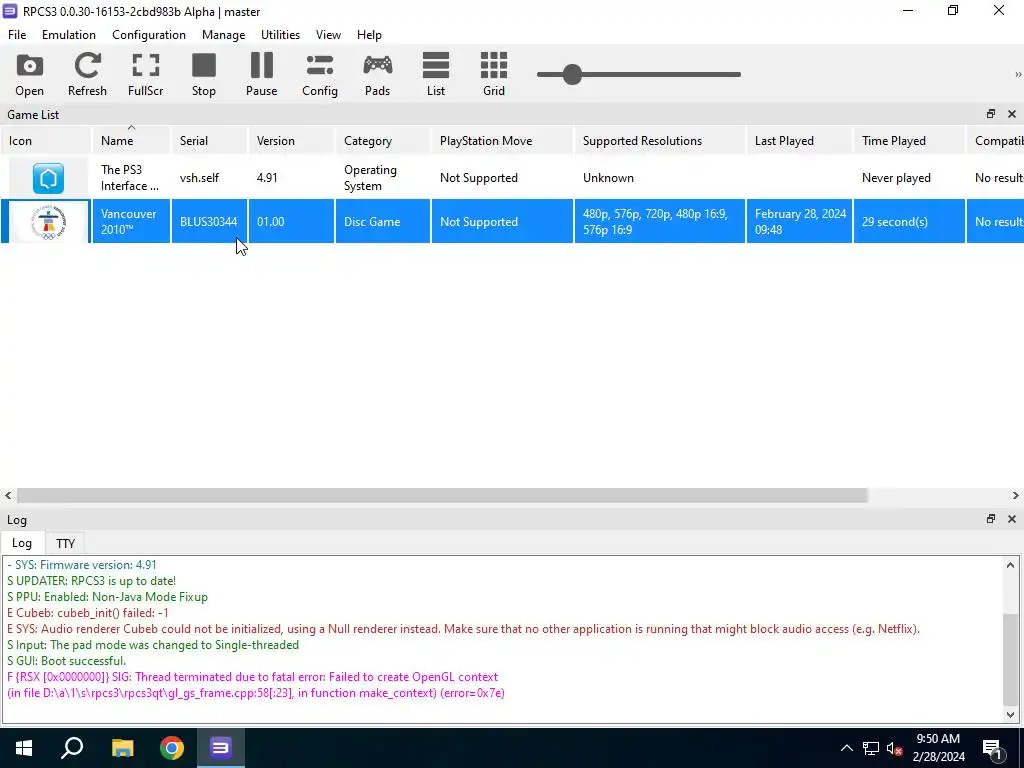Sort by Last Played column header
Viewport: 1024px width, 768px height.
pos(799,140)
